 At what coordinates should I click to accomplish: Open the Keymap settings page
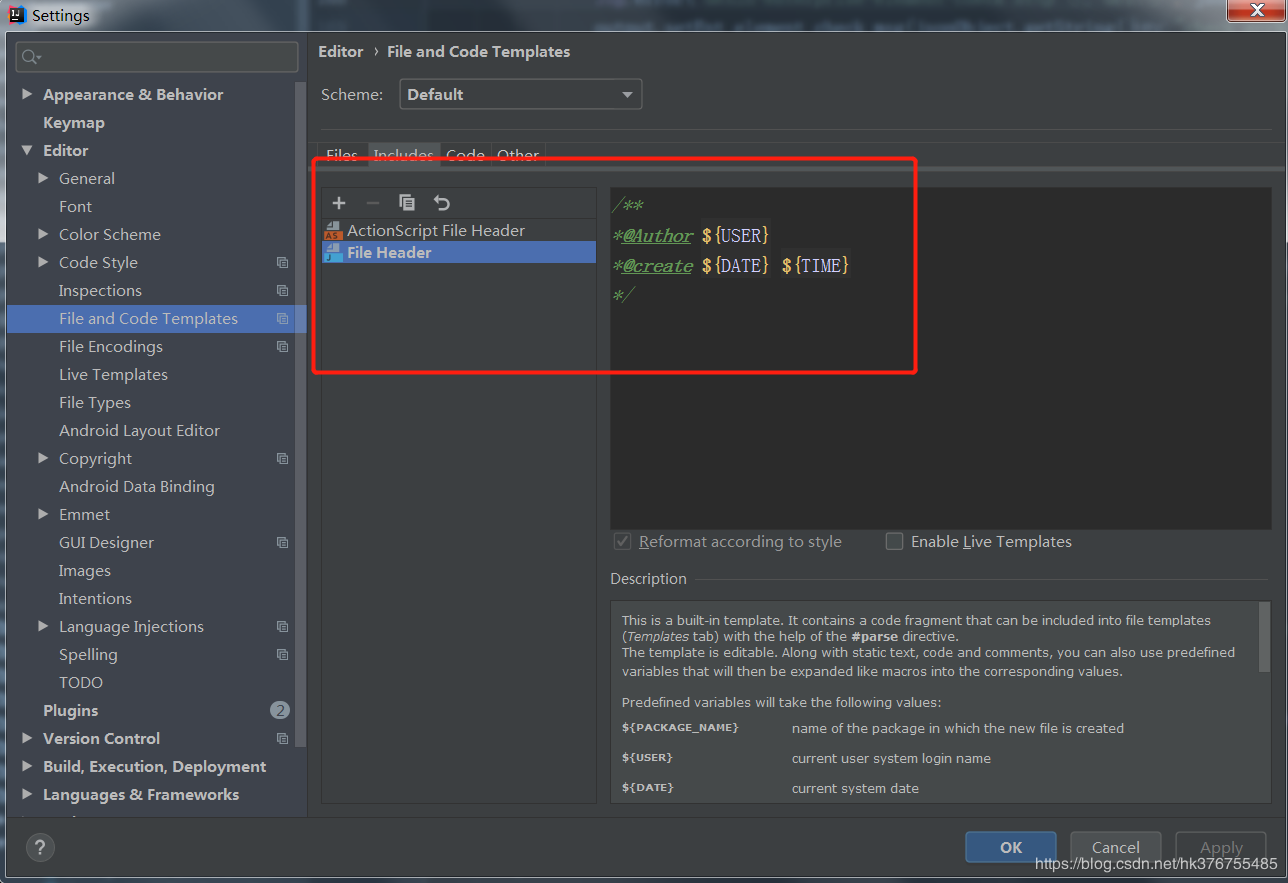[74, 123]
